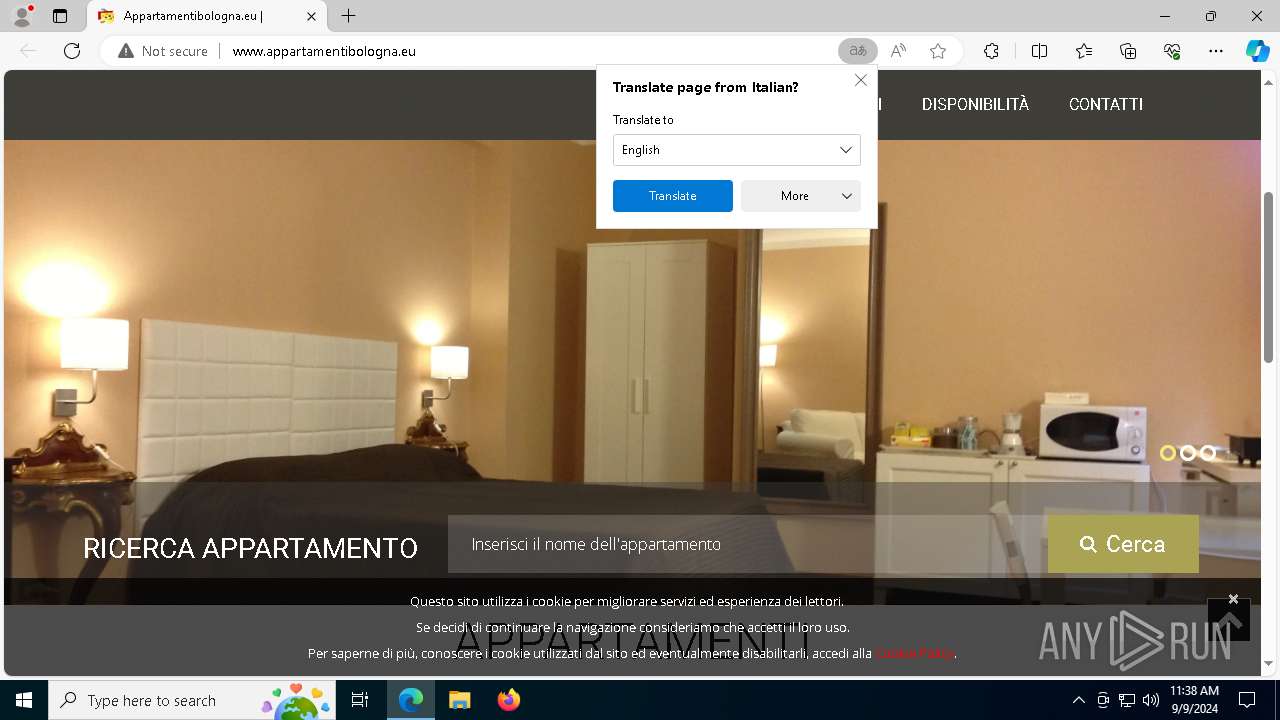Open Collections panel

(1128, 51)
